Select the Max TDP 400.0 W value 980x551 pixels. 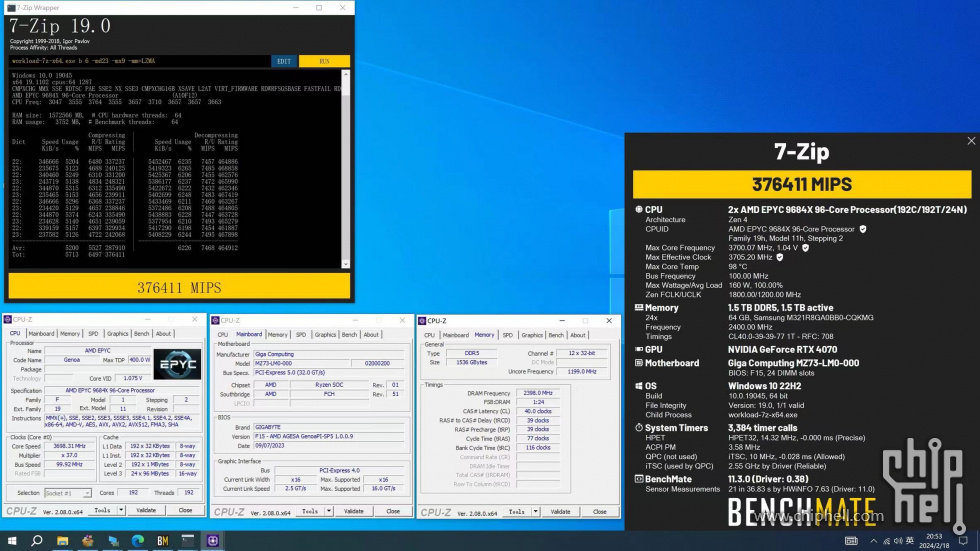coord(139,360)
